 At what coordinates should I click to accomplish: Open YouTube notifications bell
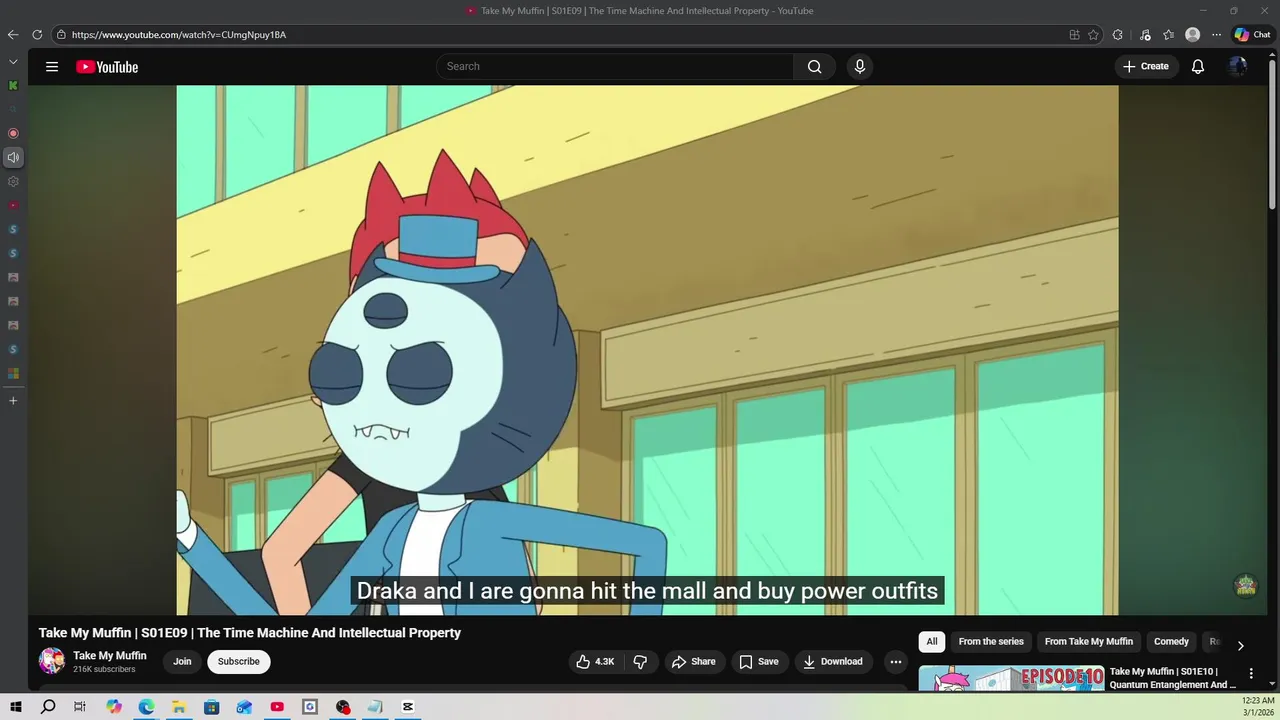tap(1197, 66)
